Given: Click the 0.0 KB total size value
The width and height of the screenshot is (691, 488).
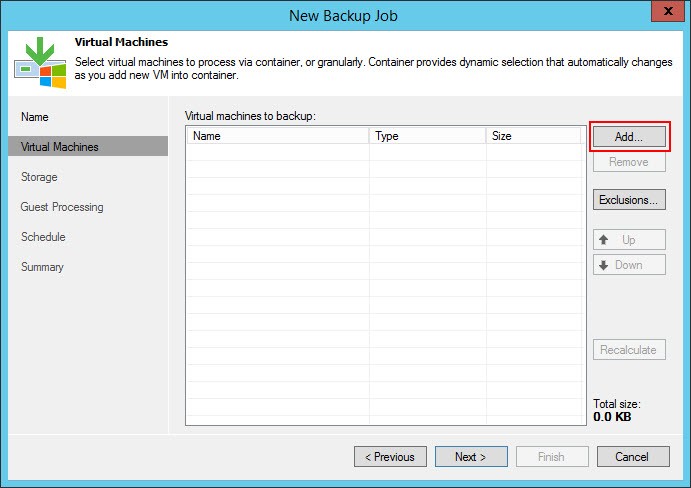Looking at the screenshot, I should pos(612,417).
